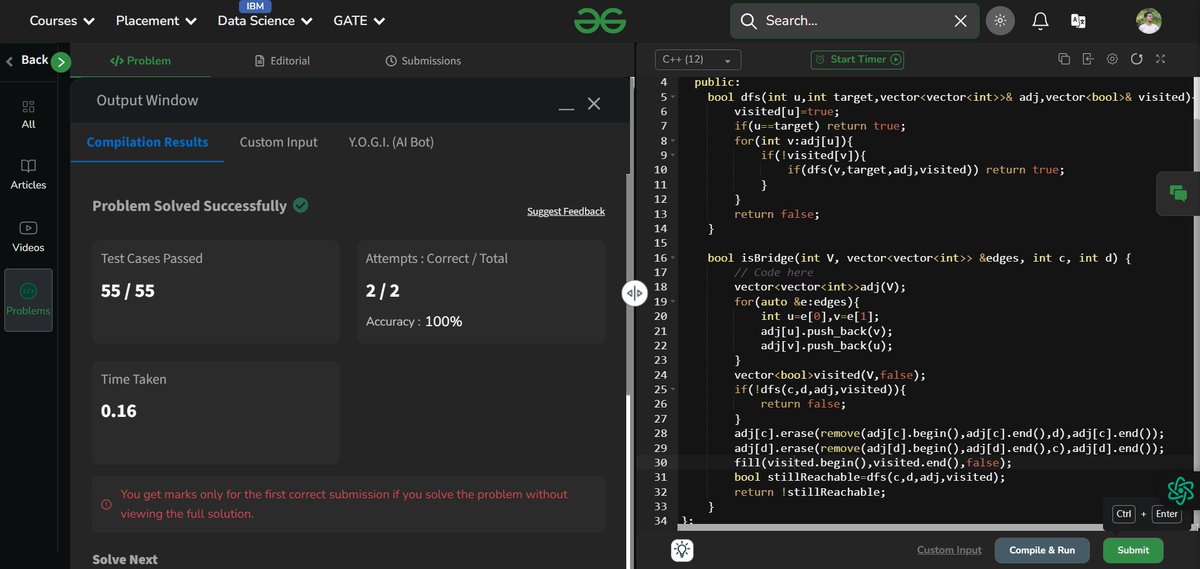
Task: Reset the code with refresh icon
Action: (1136, 59)
